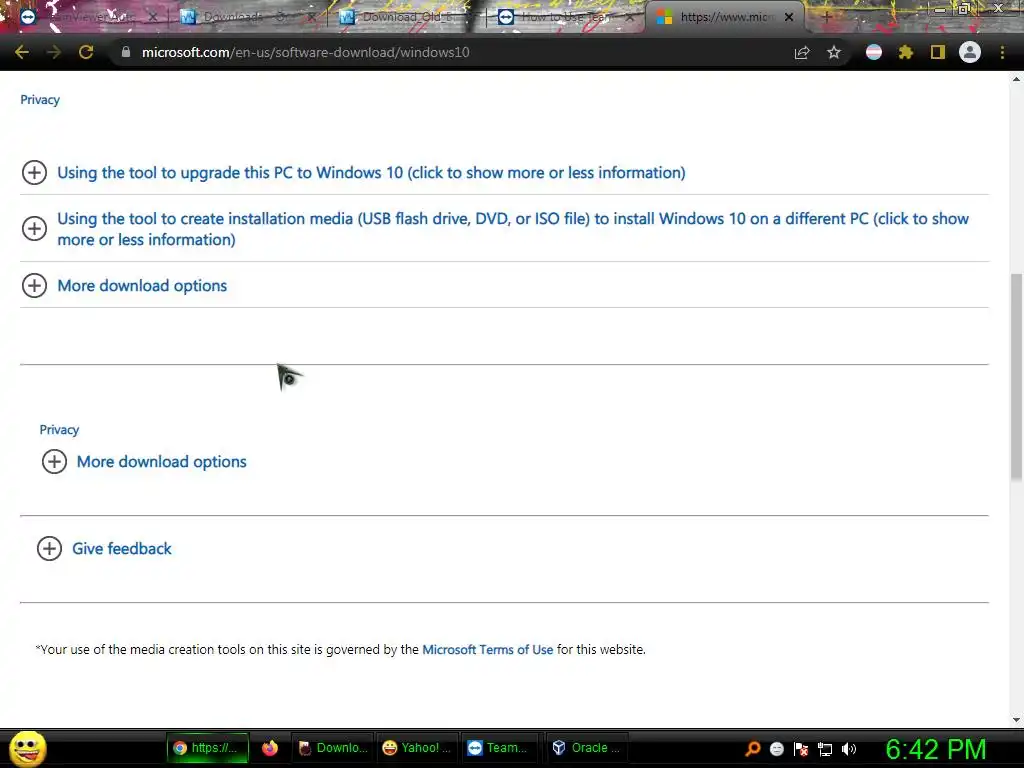Bookmark this page with the star icon
Image resolution: width=1024 pixels, height=768 pixels.
pos(834,52)
